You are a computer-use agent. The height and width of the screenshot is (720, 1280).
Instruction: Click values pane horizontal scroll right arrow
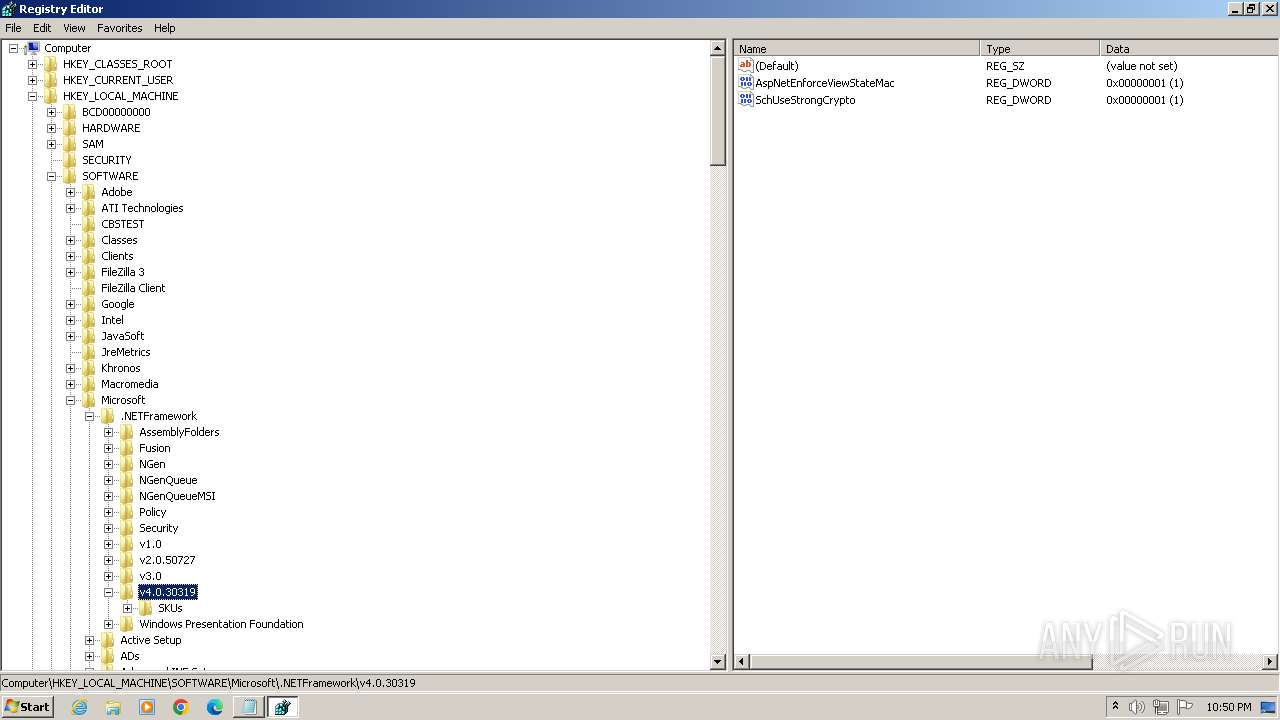pos(1270,661)
